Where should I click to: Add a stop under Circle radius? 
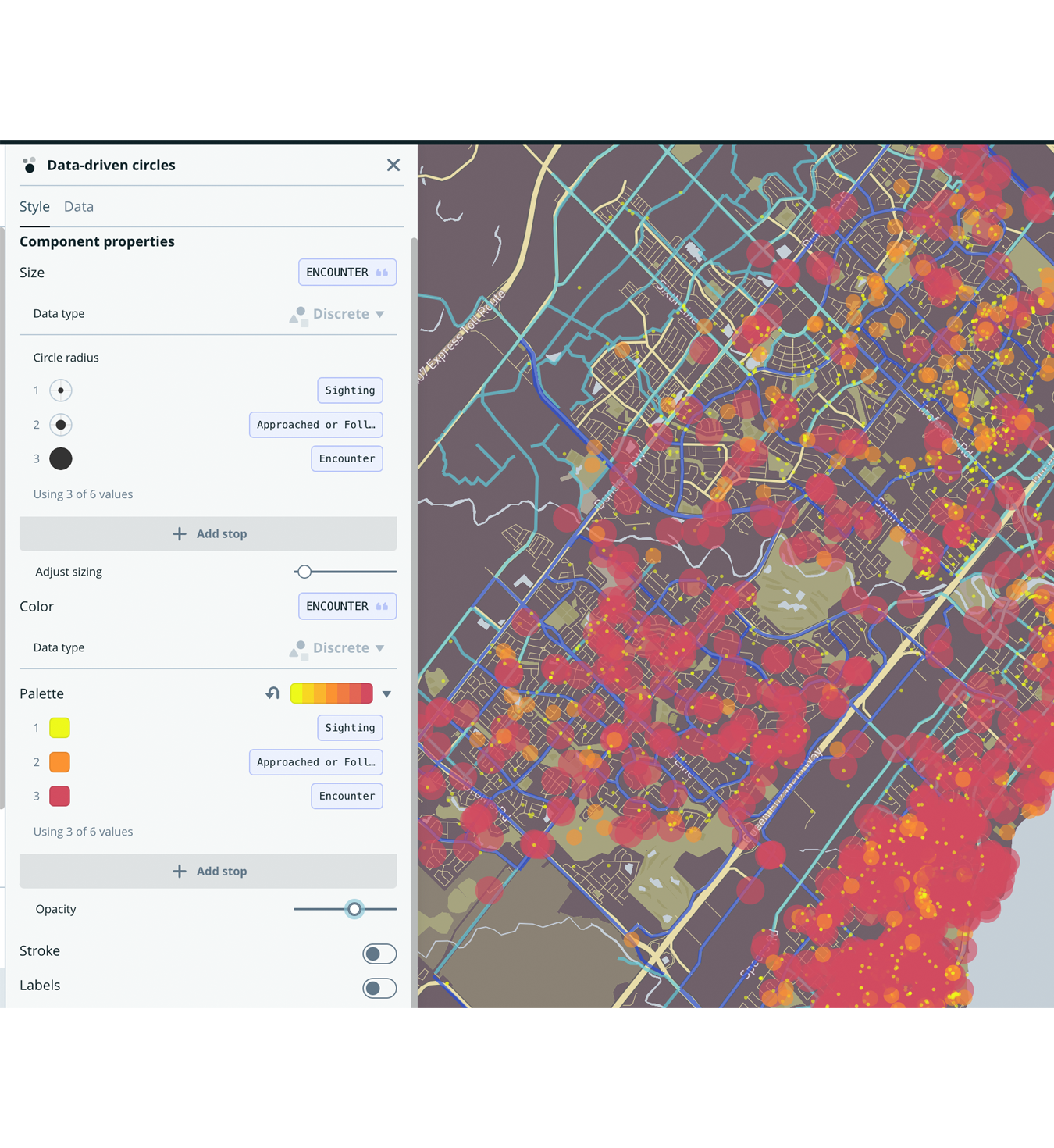click(x=208, y=533)
